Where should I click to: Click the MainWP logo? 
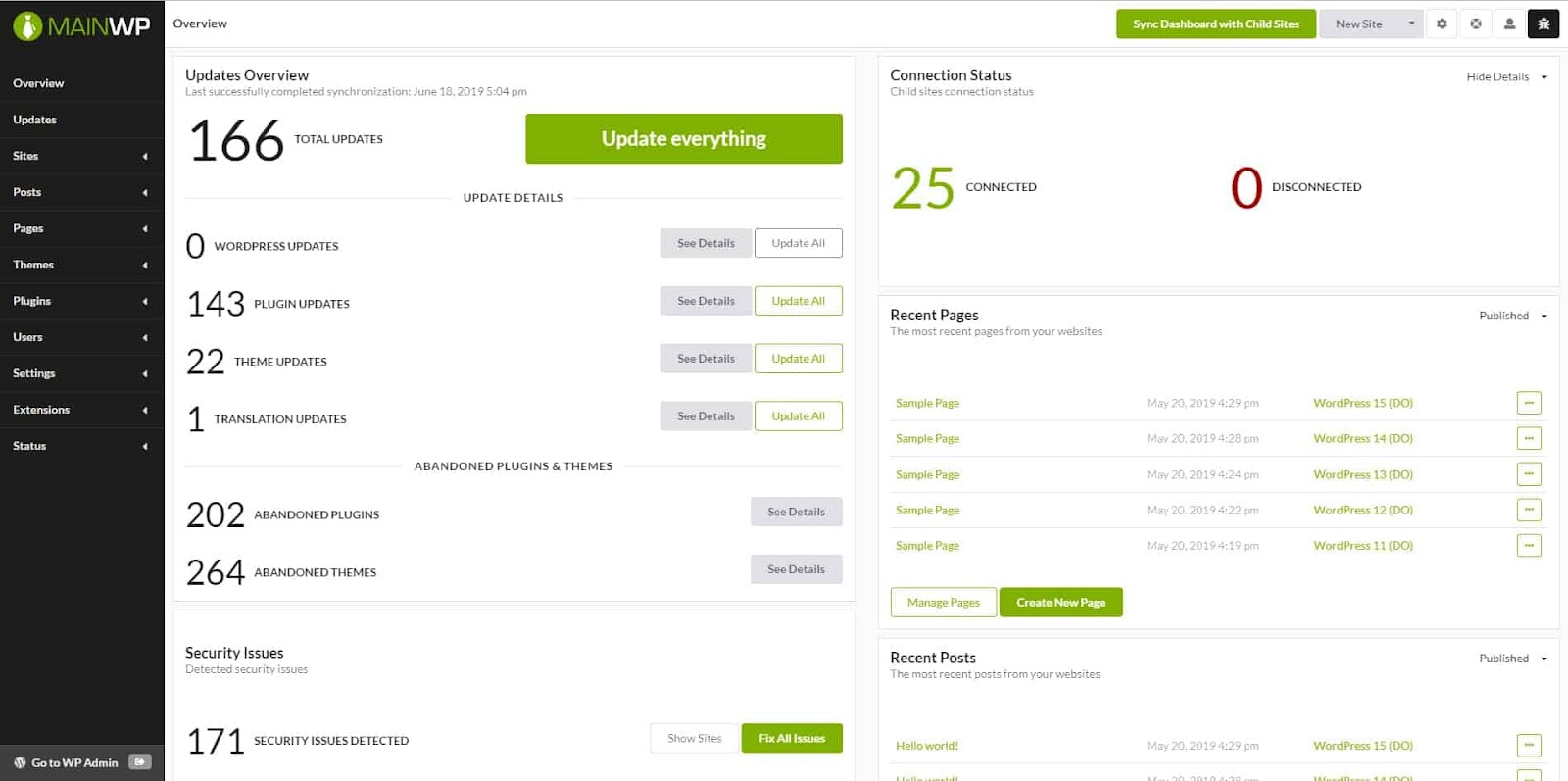pyautogui.click(x=81, y=25)
